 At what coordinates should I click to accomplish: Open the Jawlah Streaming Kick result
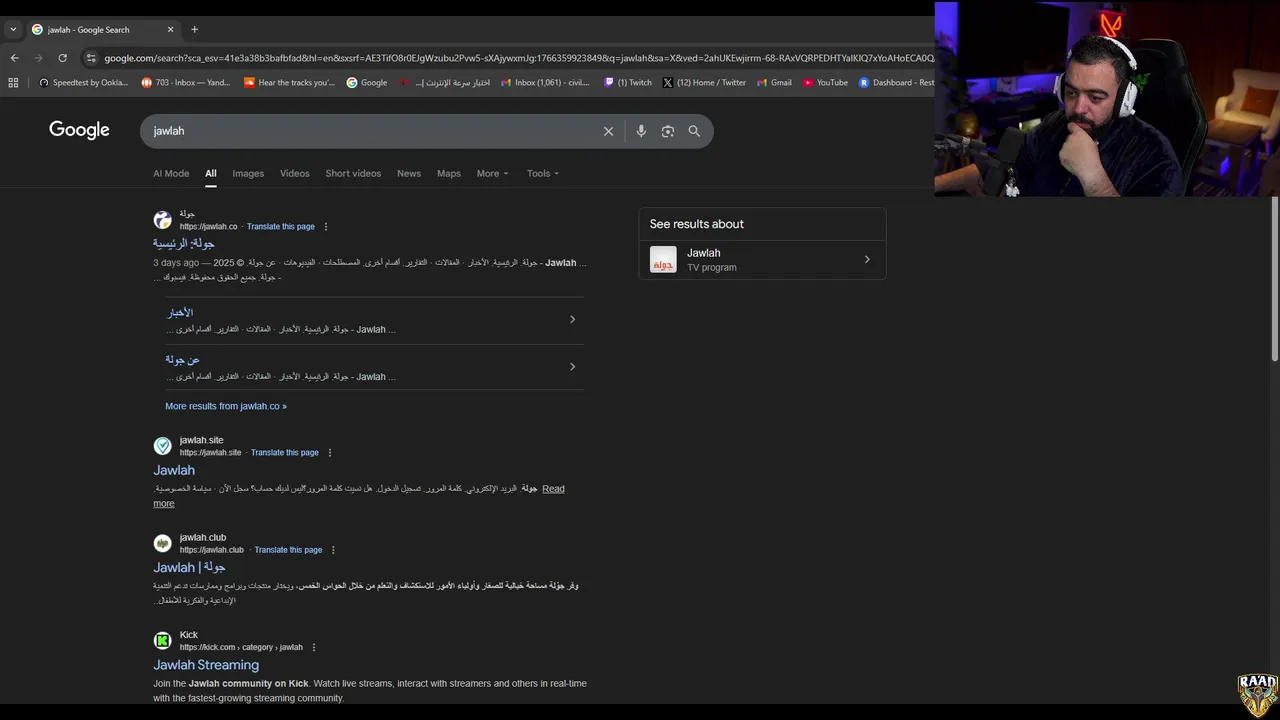click(x=206, y=665)
